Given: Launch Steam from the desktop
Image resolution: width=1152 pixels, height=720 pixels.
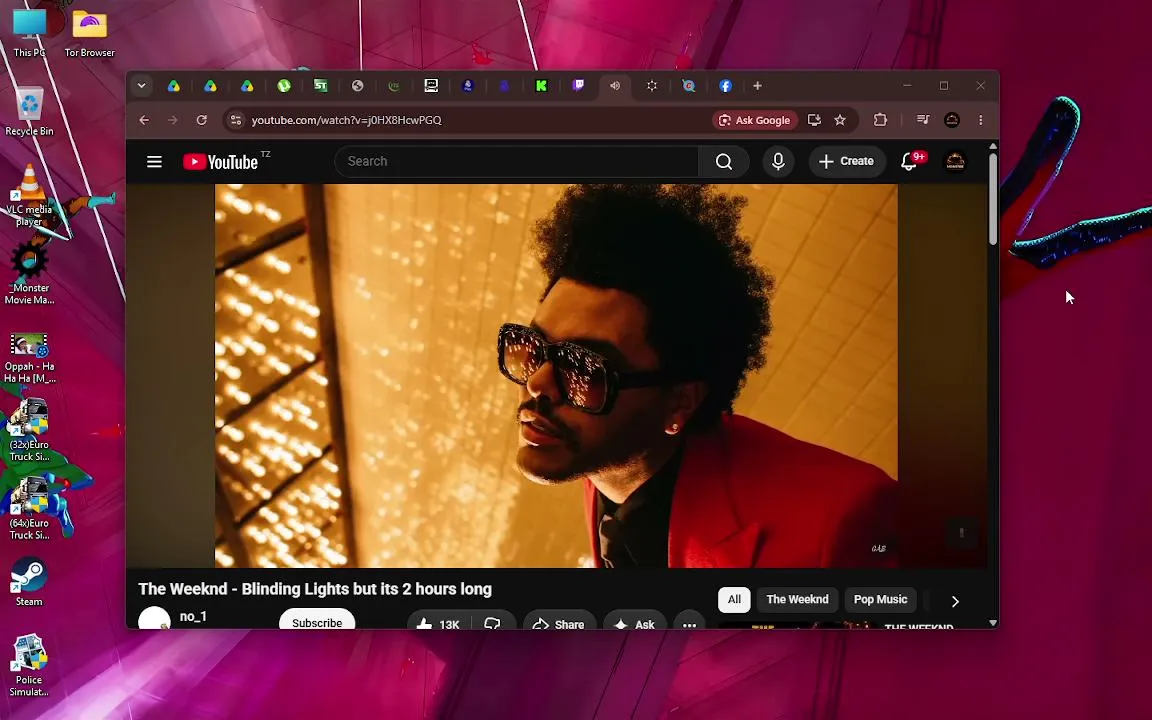Looking at the screenshot, I should [x=29, y=582].
